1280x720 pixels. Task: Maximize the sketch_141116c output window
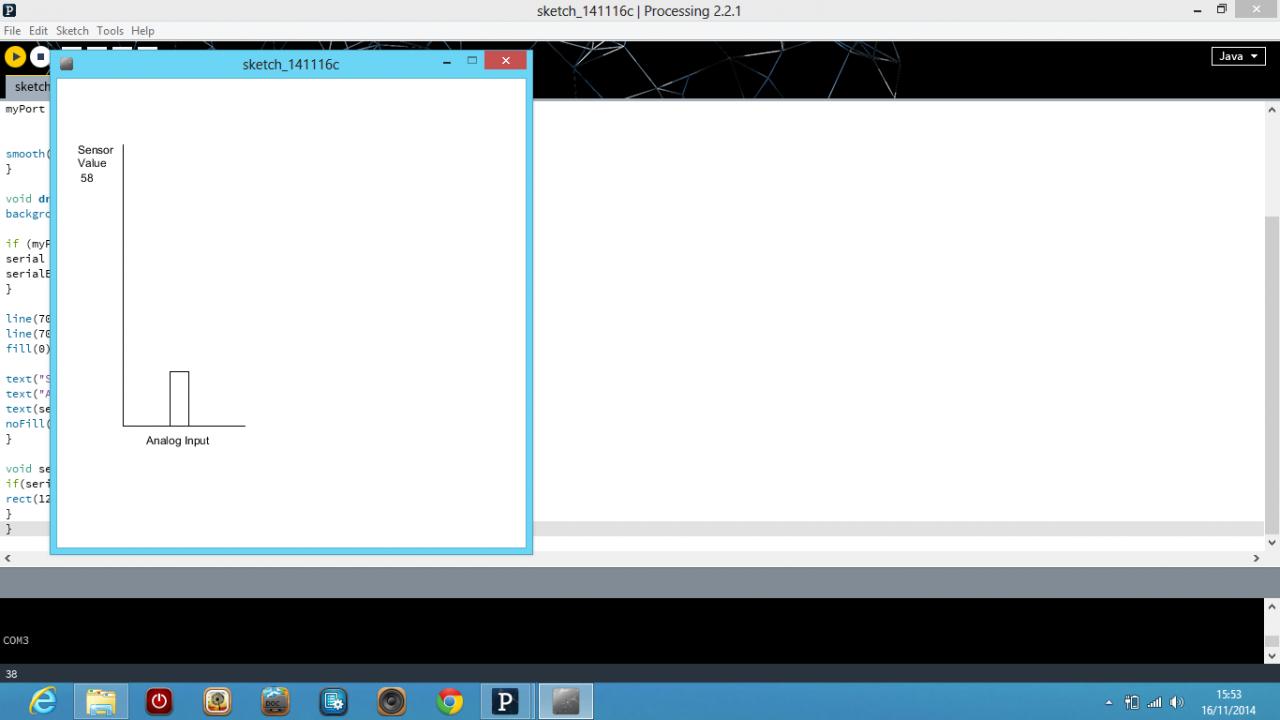pos(472,61)
